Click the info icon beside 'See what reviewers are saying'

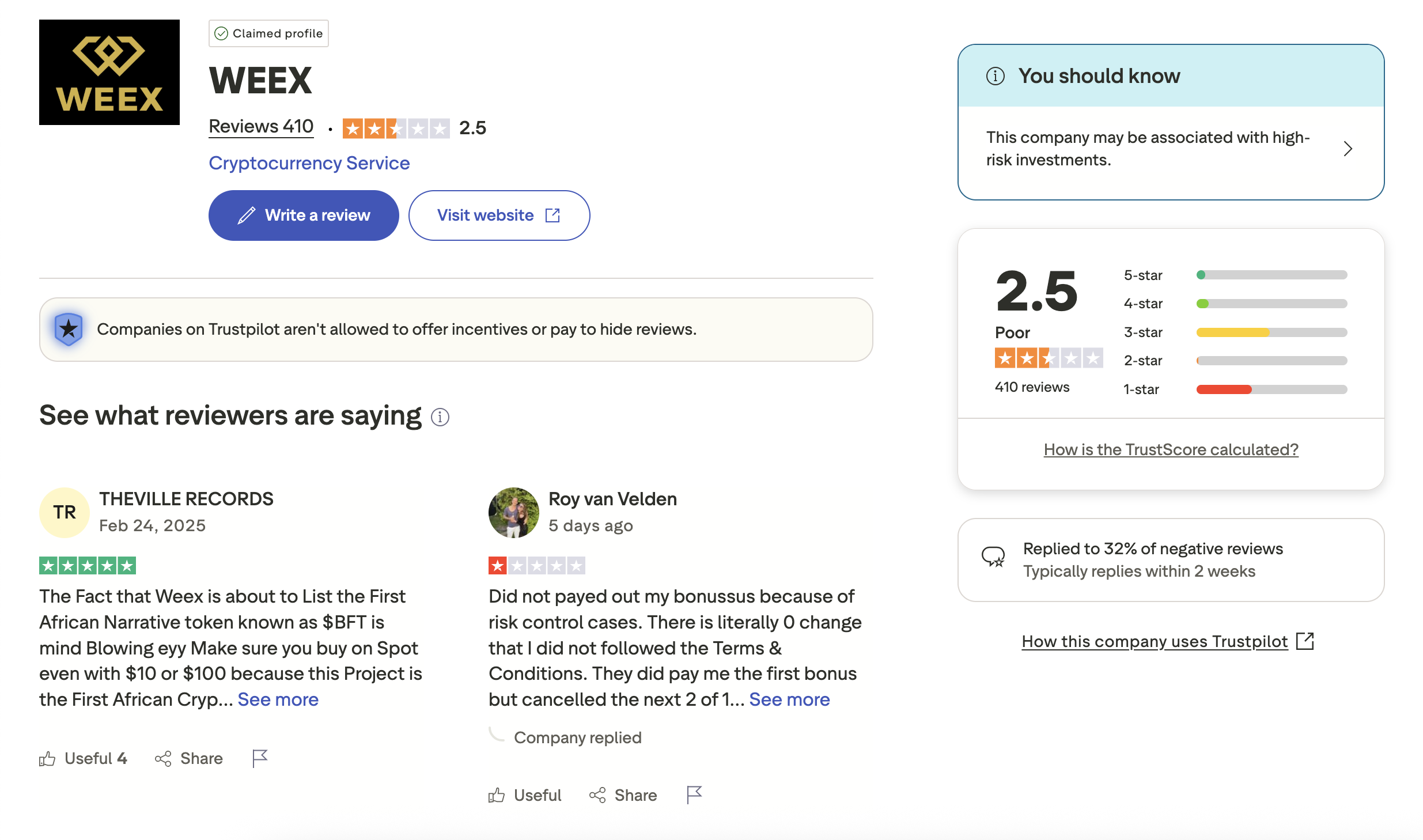pos(440,417)
